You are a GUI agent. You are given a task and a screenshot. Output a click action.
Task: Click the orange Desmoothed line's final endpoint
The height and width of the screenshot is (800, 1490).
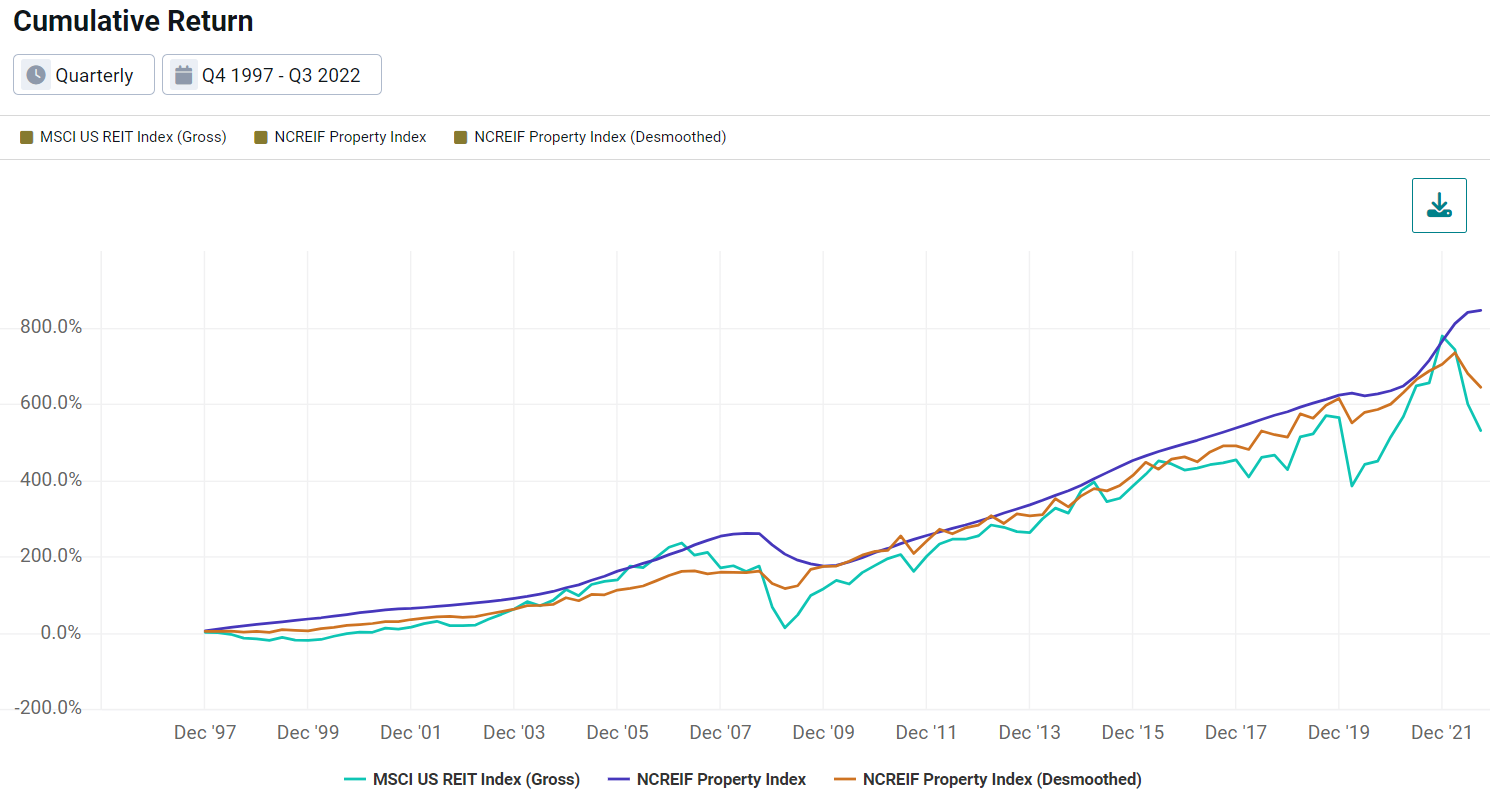pos(1481,388)
